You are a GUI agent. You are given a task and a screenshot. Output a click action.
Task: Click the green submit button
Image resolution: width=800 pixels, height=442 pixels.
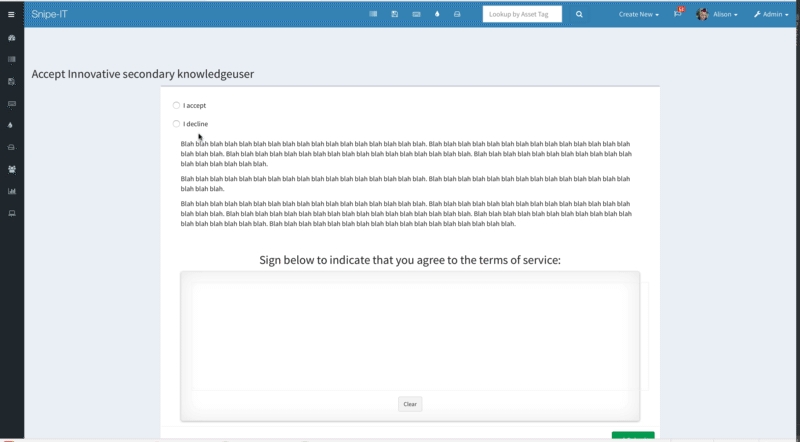tap(632, 436)
